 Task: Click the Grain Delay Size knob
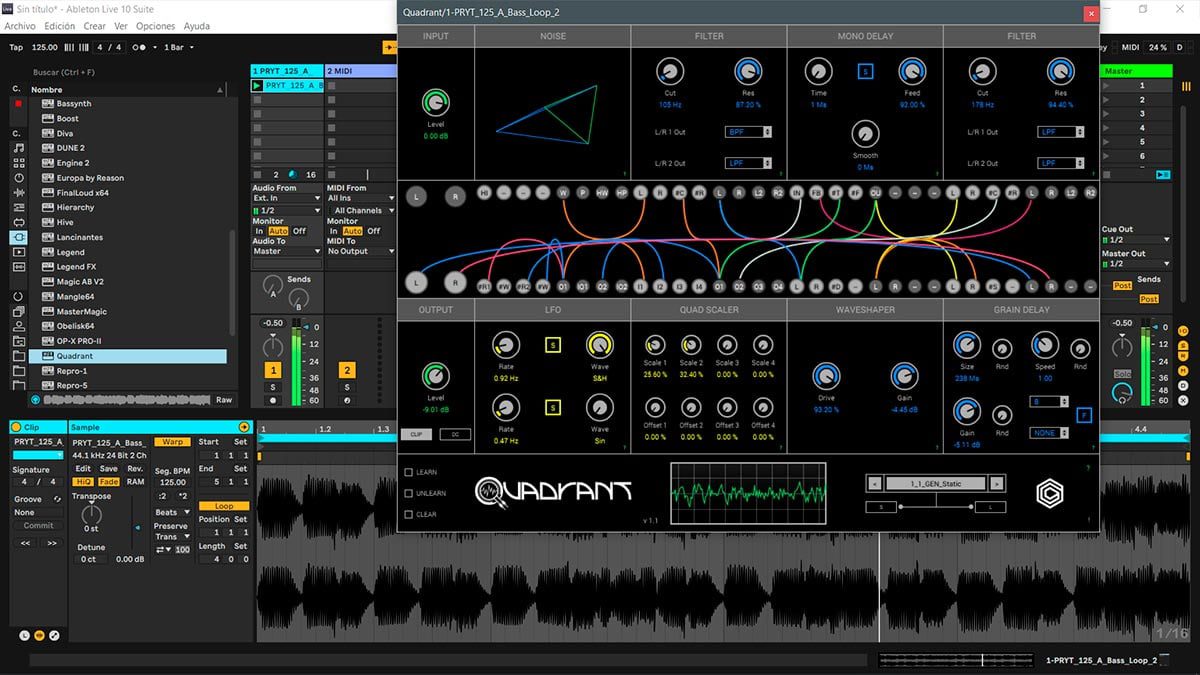[966, 346]
